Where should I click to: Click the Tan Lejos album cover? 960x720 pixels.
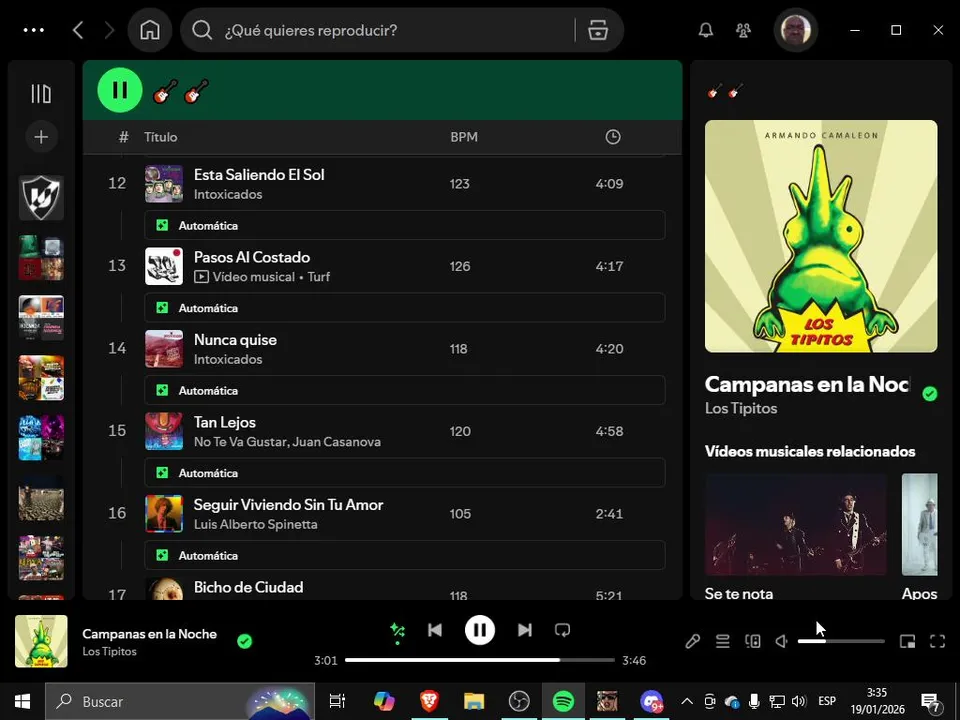pyautogui.click(x=163, y=431)
